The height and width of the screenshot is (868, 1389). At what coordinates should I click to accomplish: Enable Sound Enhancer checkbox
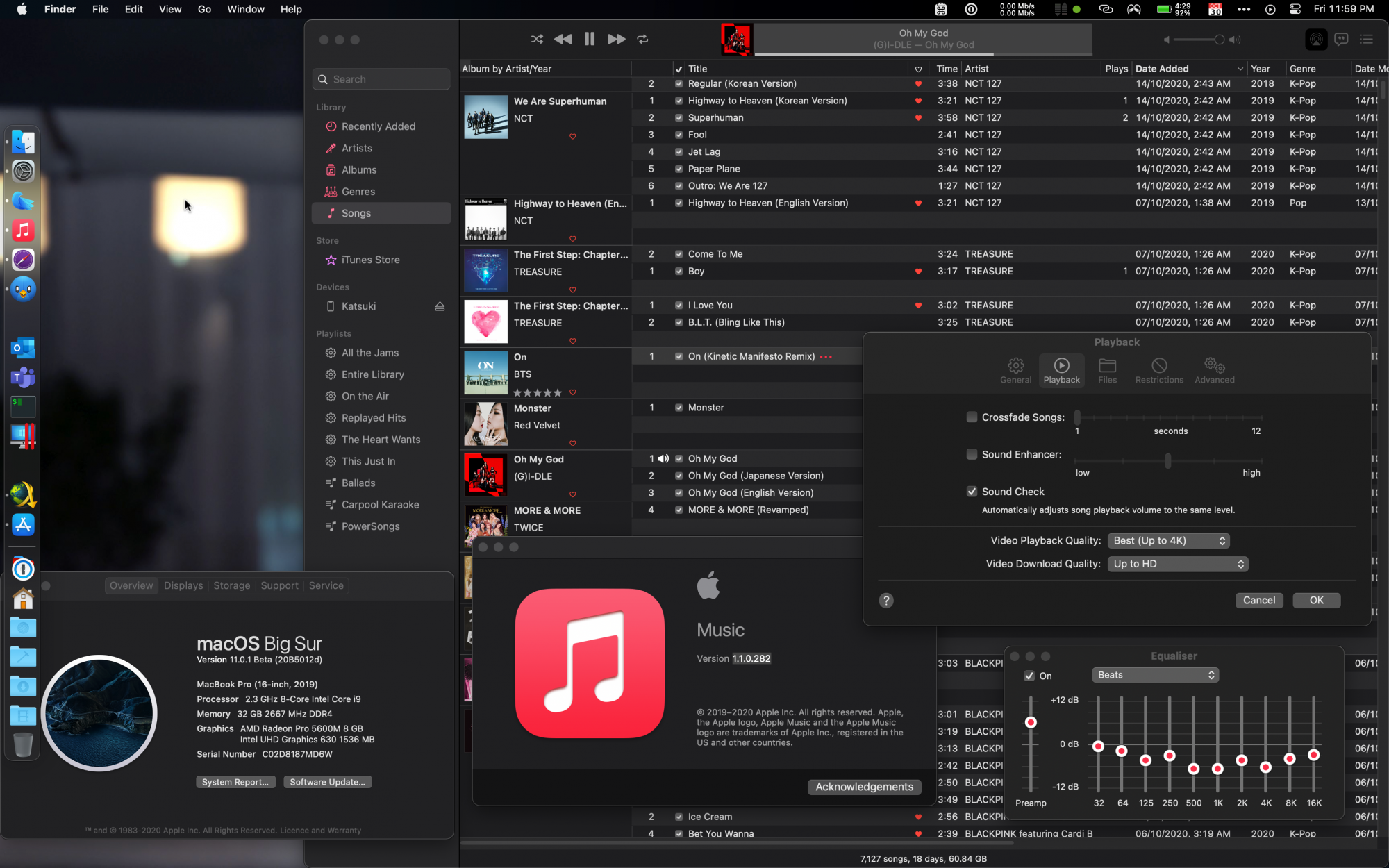pyautogui.click(x=972, y=455)
